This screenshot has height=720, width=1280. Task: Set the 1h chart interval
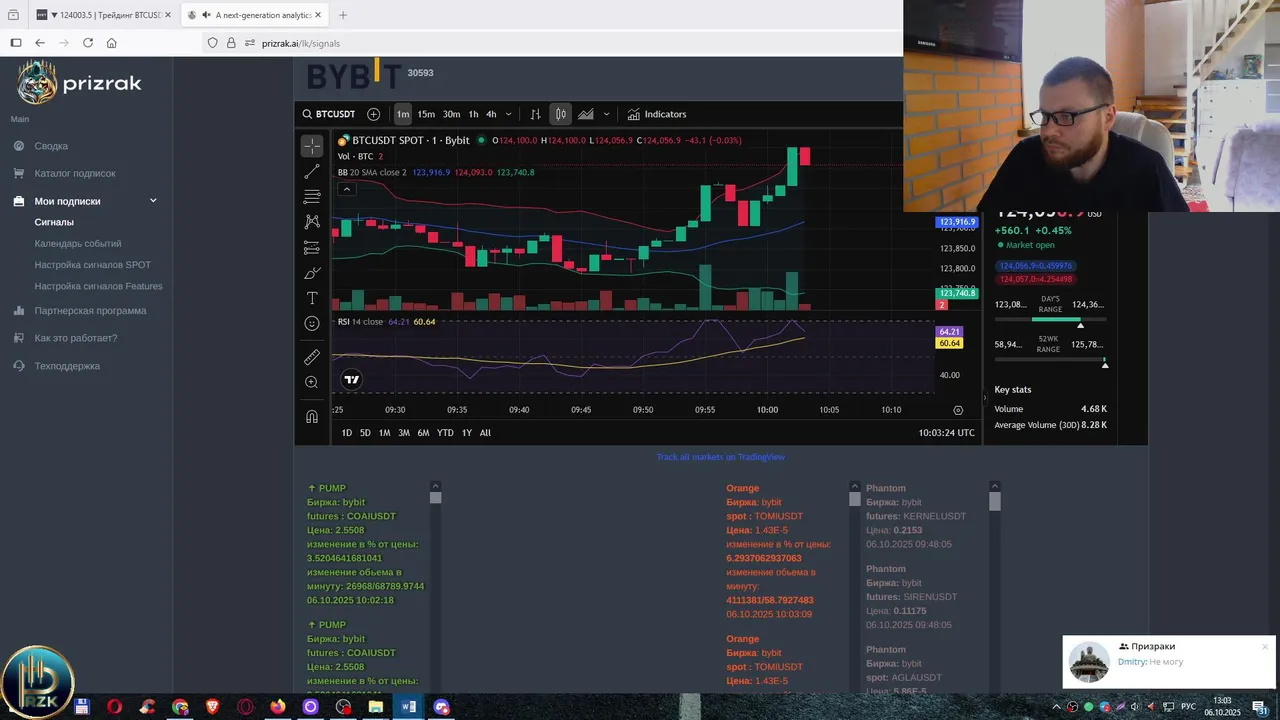(473, 114)
